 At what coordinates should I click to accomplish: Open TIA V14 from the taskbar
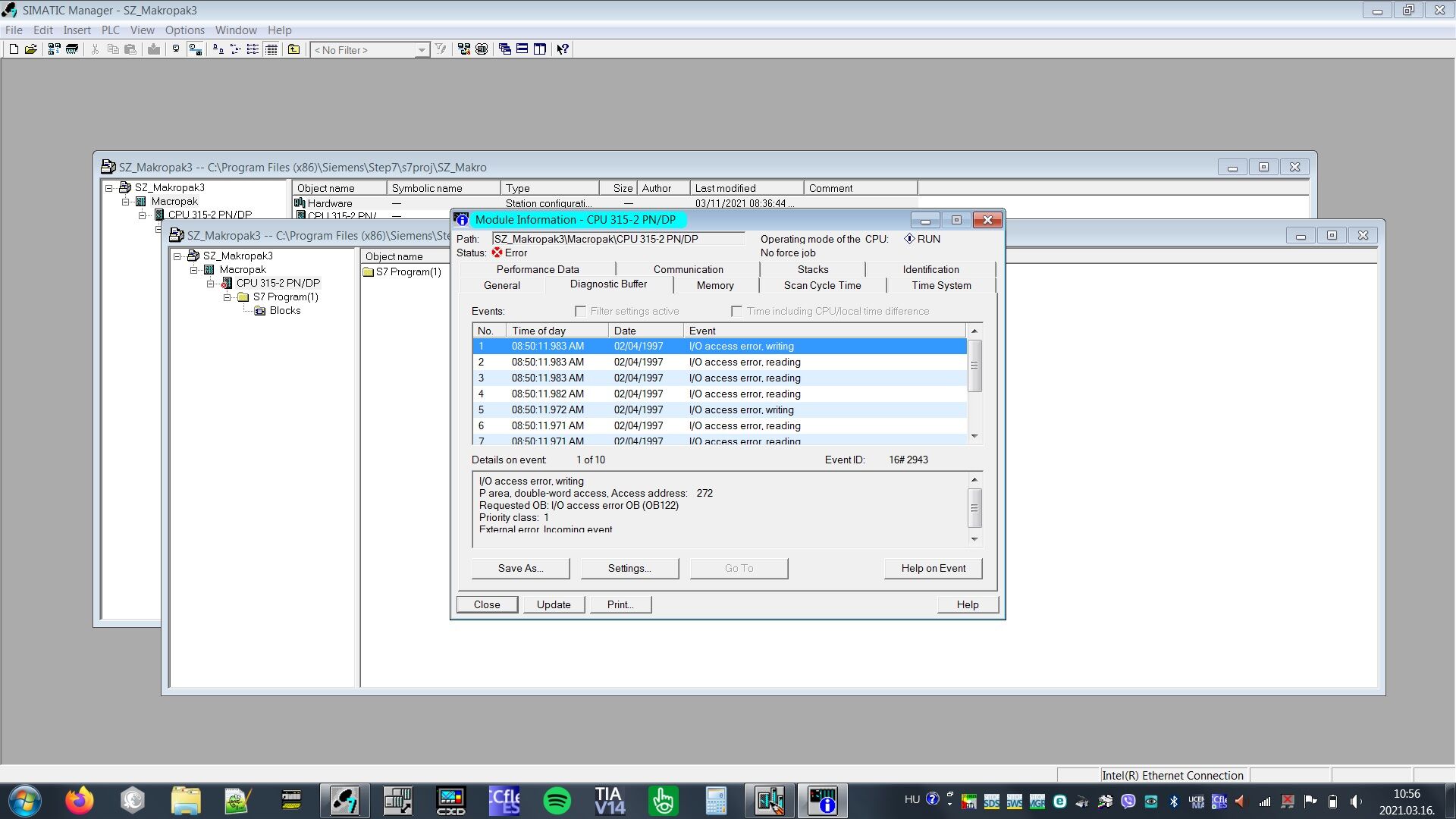point(610,801)
